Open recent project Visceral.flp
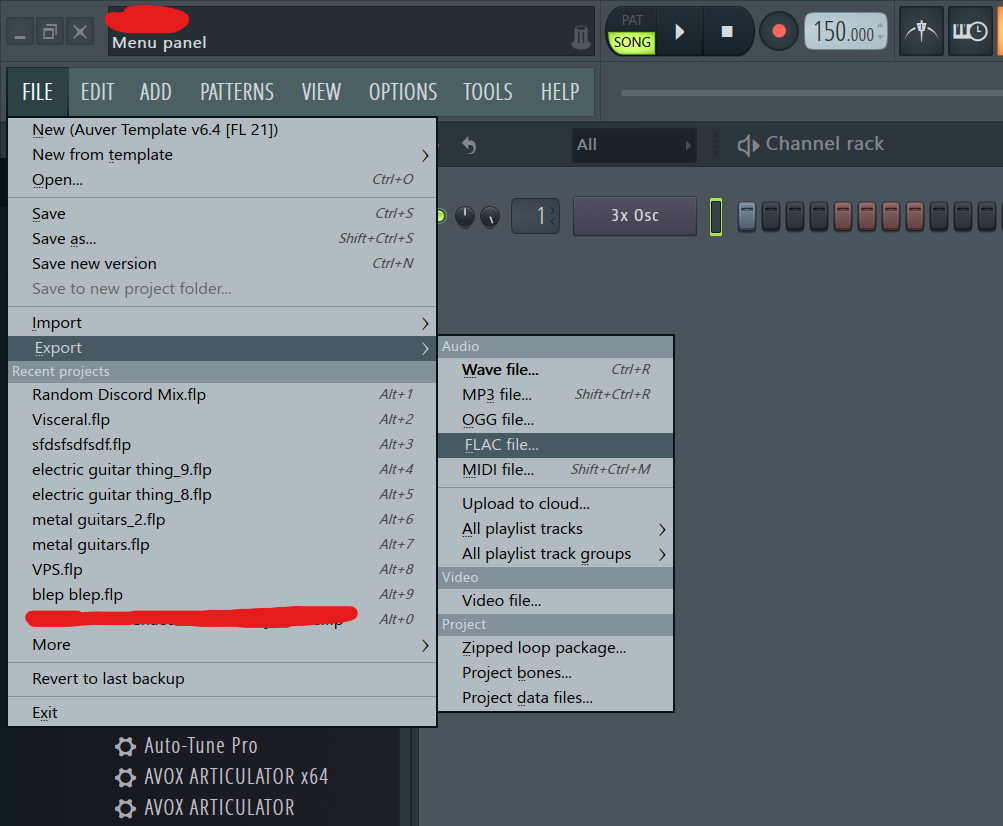This screenshot has width=1003, height=826. tap(223, 420)
